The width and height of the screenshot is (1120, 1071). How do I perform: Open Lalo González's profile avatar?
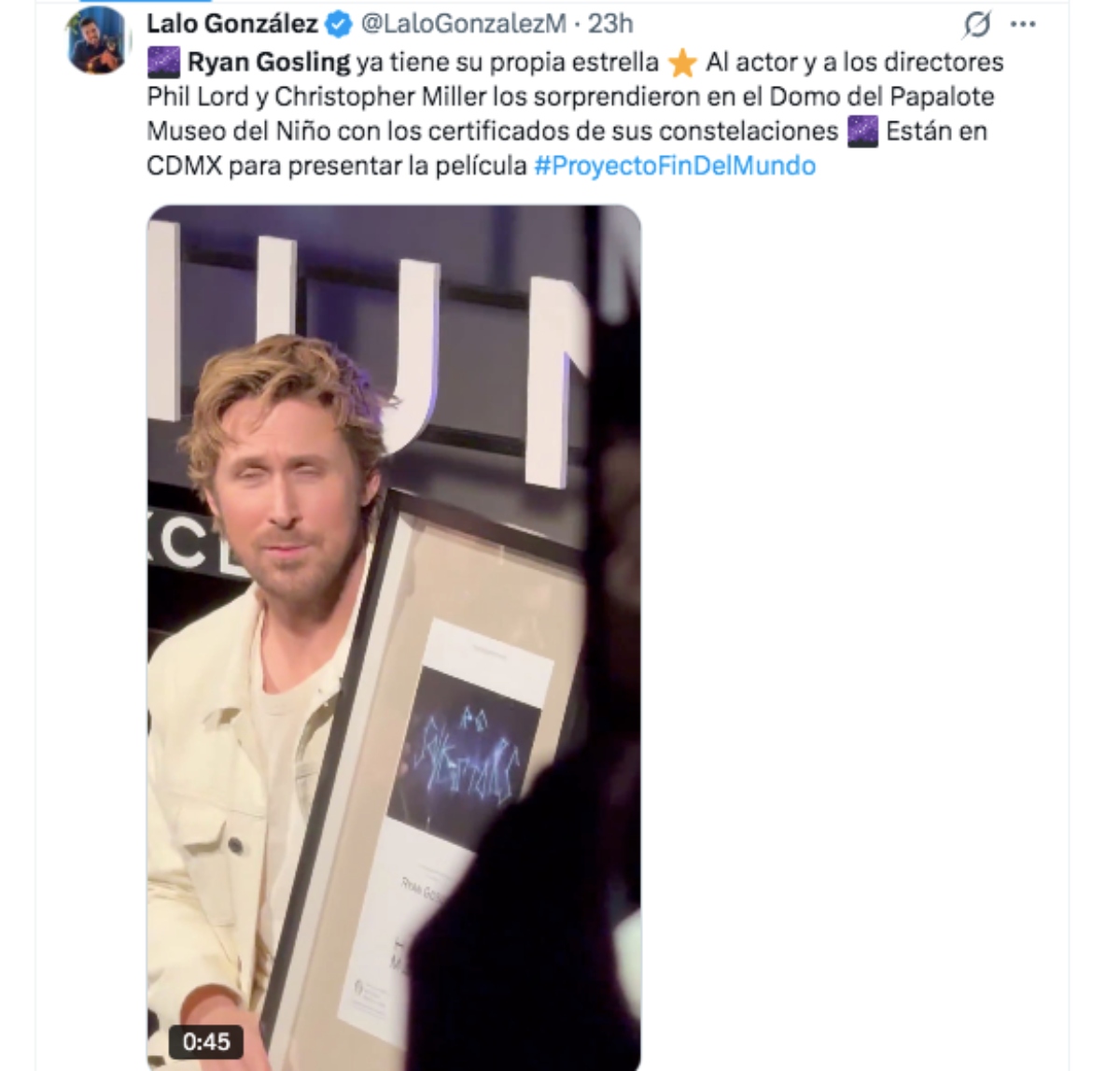(98, 39)
